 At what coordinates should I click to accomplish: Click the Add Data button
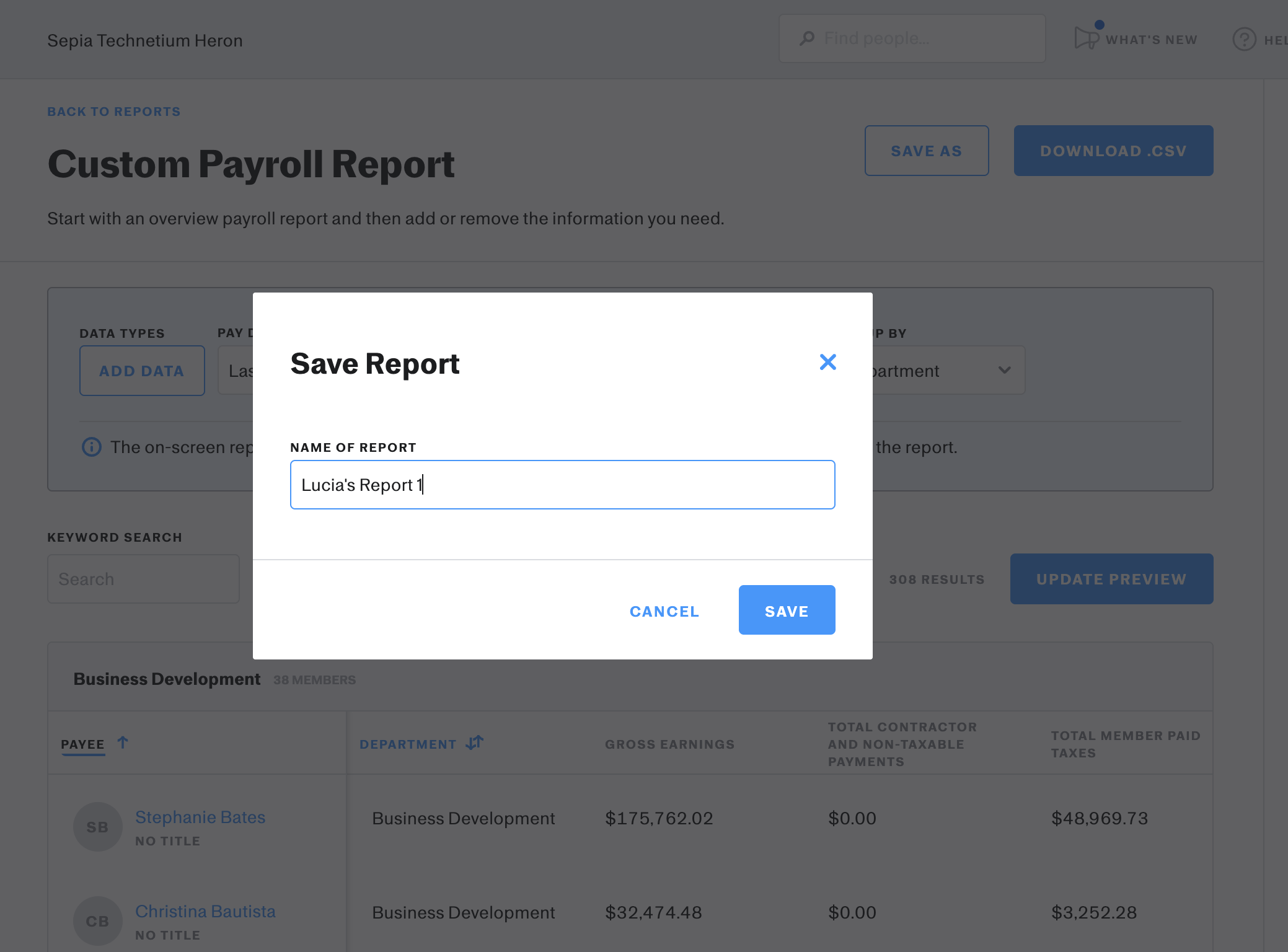(x=142, y=371)
